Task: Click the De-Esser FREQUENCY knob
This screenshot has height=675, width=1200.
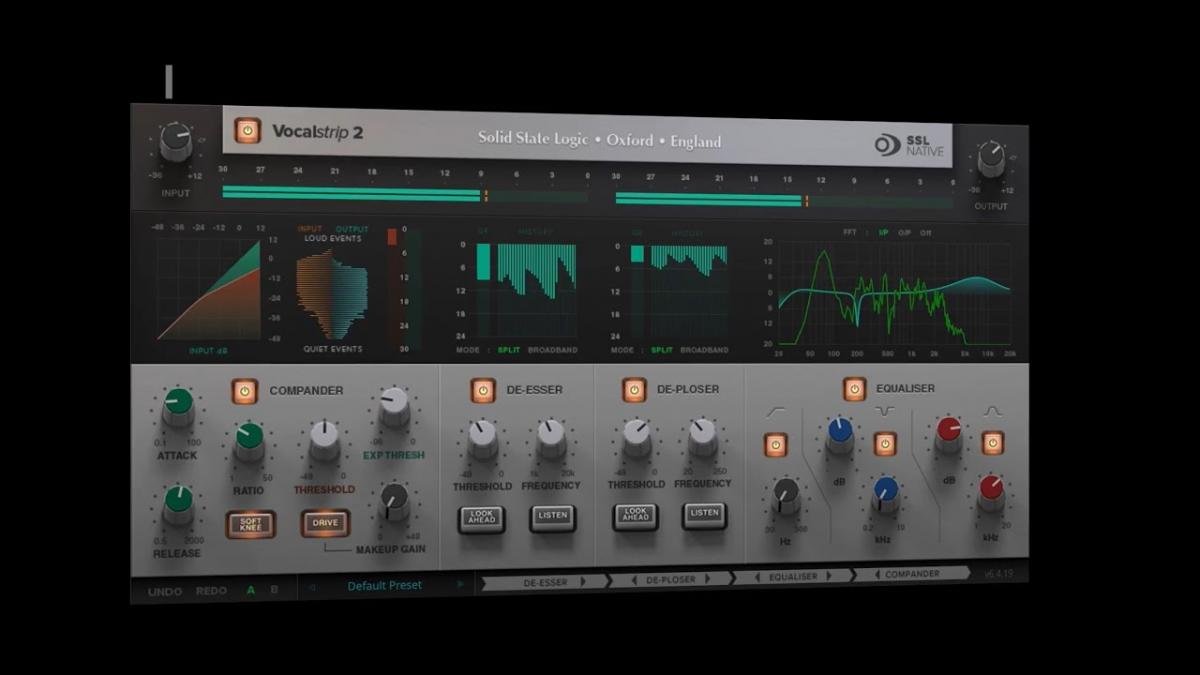Action: pos(551,438)
